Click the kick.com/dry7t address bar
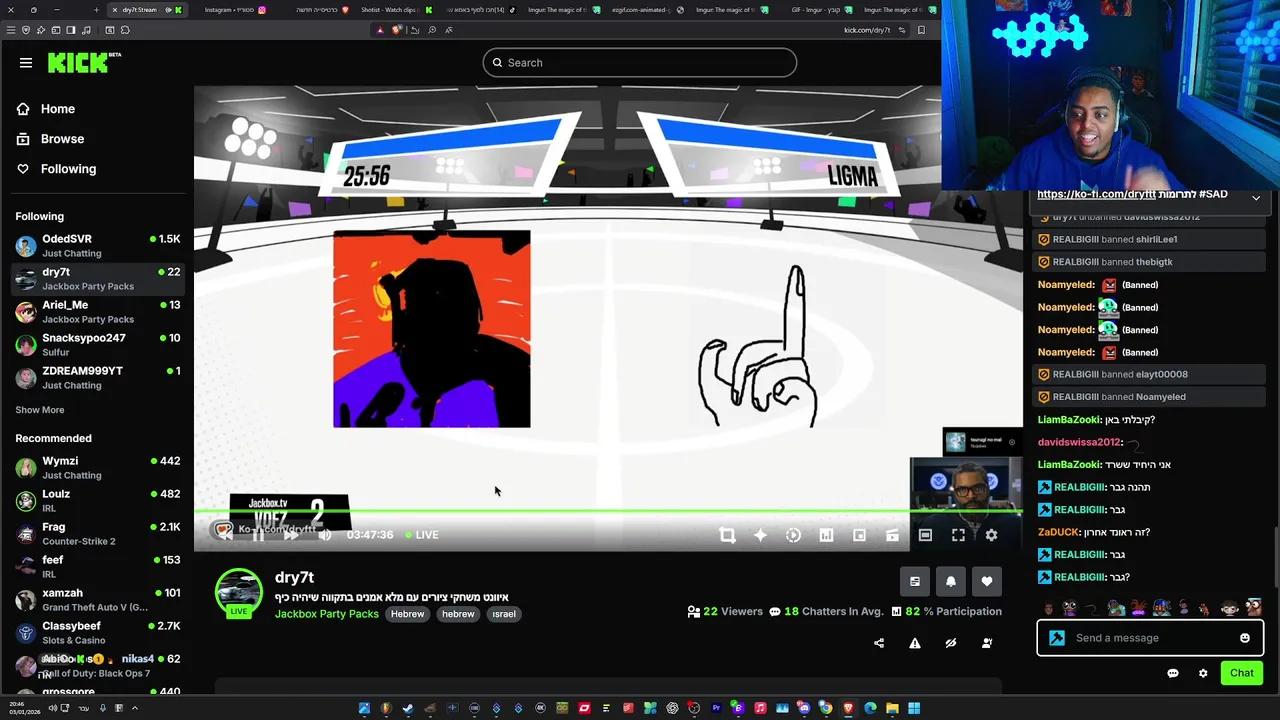This screenshot has height=720, width=1280. coord(867,30)
